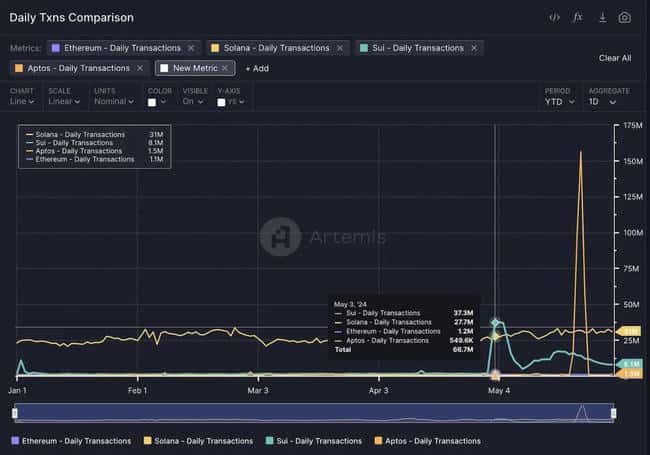Open the embed code icon

coord(555,17)
